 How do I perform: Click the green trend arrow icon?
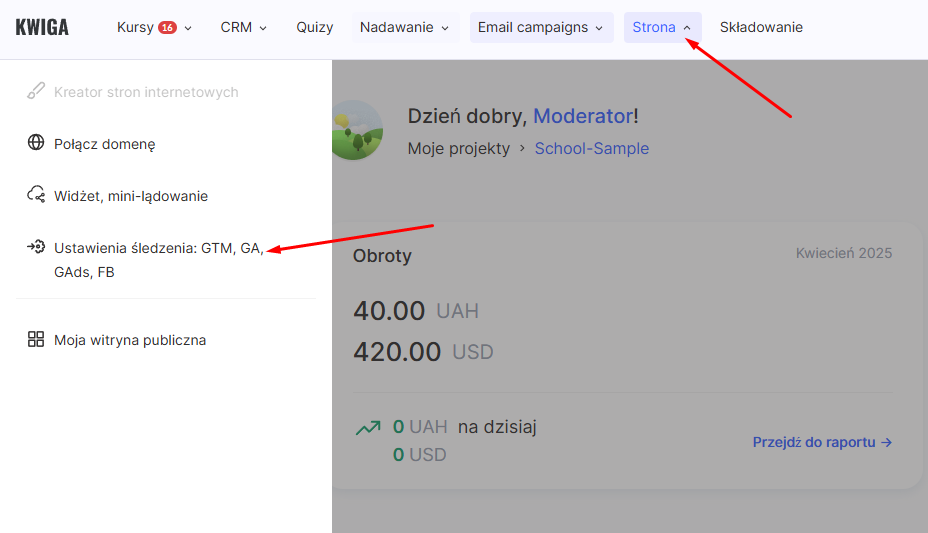[x=368, y=427]
